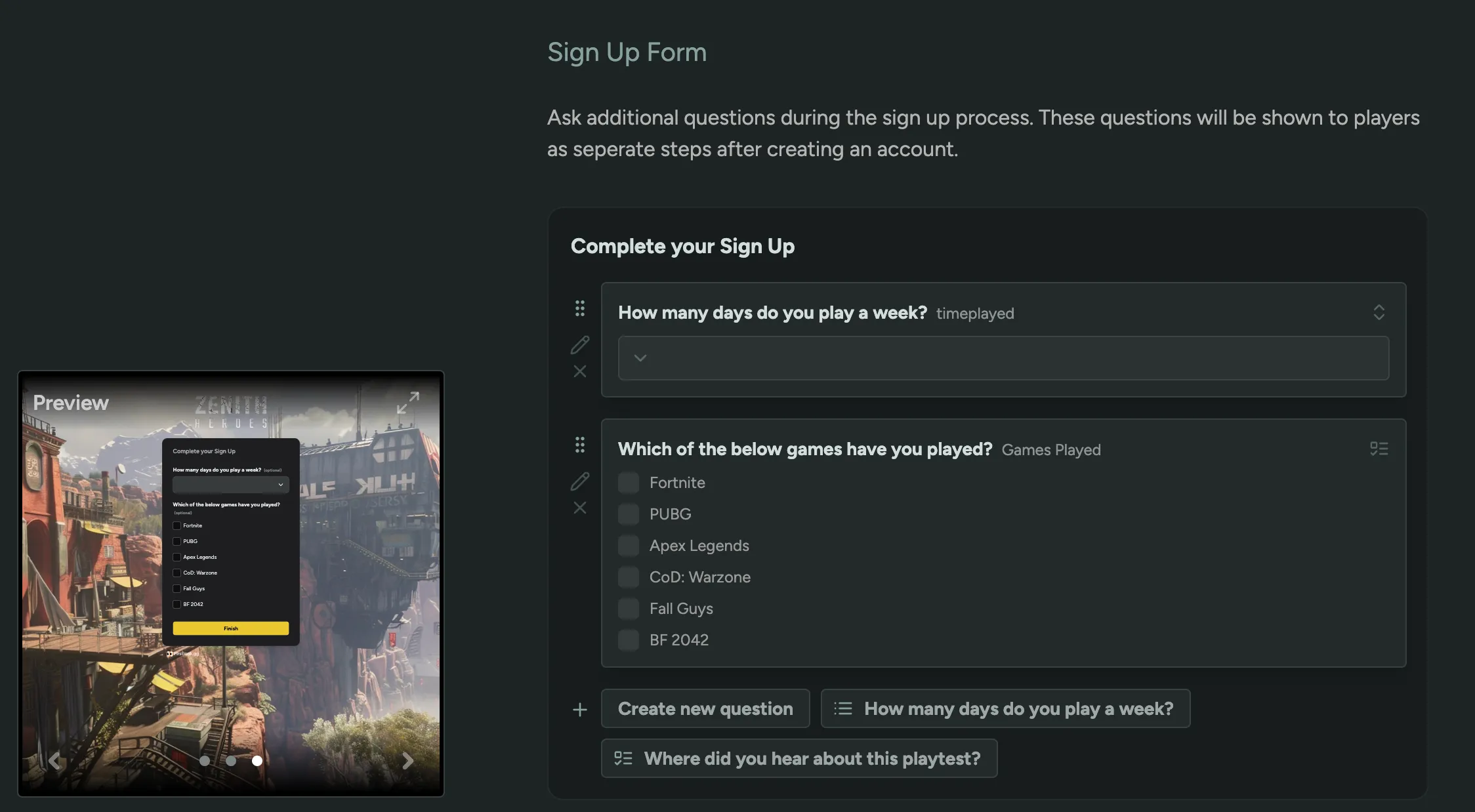Edit the days-per-week question with pencil icon
The width and height of the screenshot is (1475, 812).
coord(580,345)
